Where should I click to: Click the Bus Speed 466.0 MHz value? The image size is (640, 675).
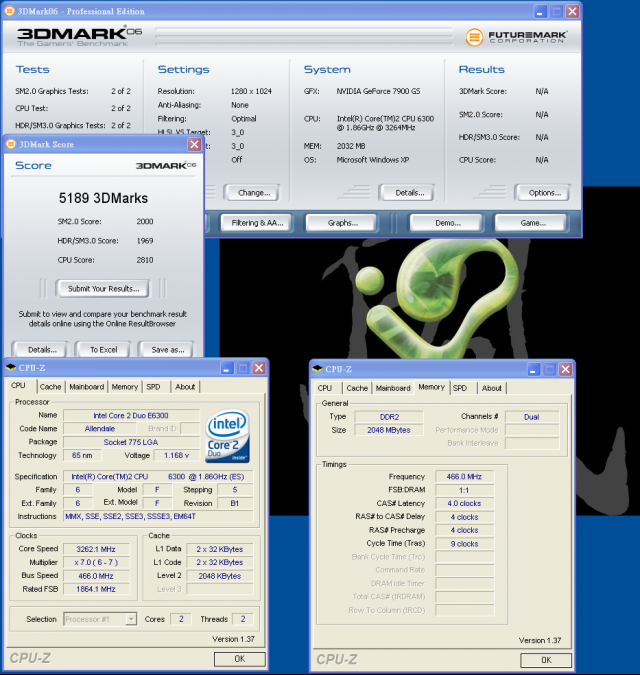point(96,576)
